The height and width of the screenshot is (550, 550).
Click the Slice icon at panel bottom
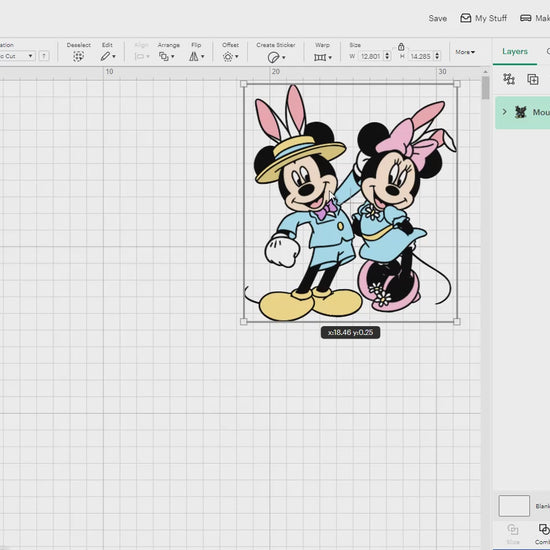point(512,529)
